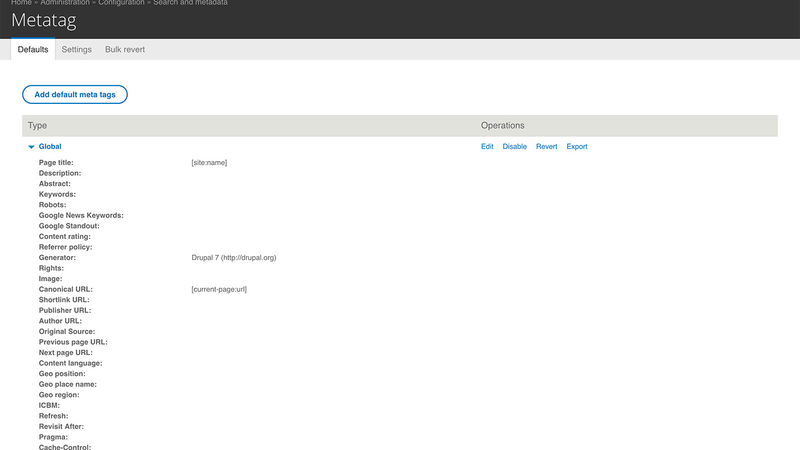Click the 'Previous page URL:' label

73,342
